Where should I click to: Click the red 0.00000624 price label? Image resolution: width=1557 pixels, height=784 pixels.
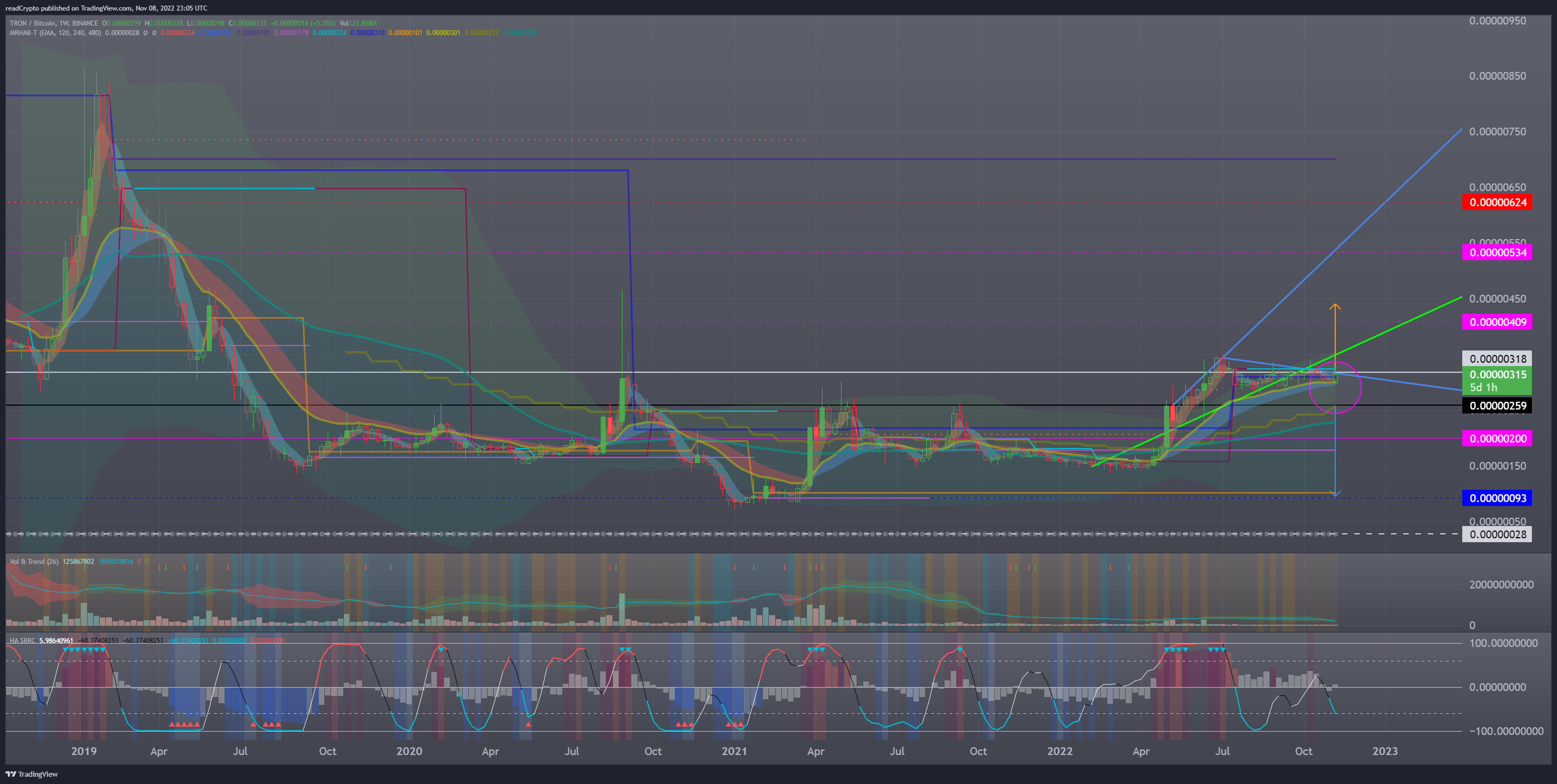pos(1497,202)
